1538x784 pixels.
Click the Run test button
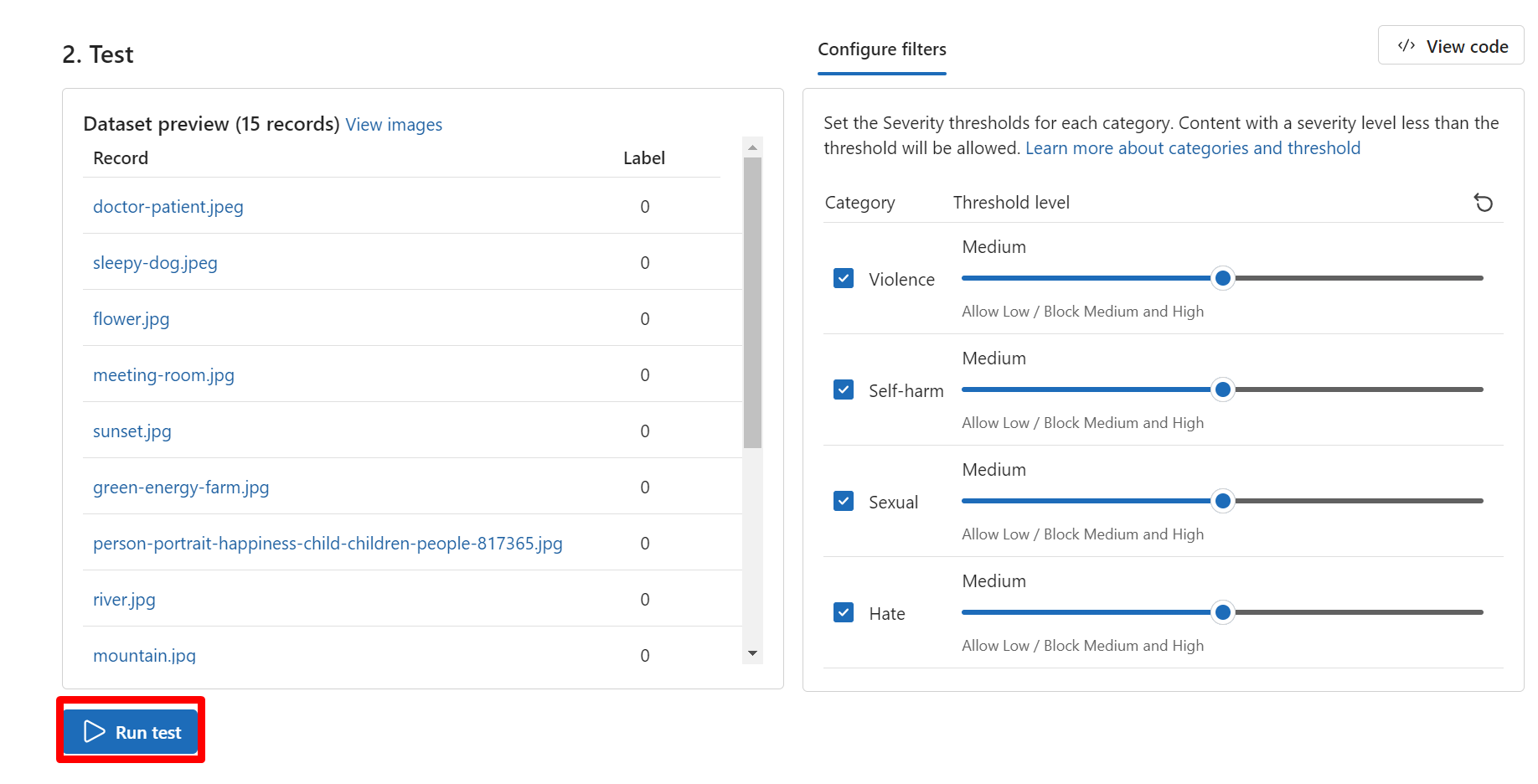[131, 732]
